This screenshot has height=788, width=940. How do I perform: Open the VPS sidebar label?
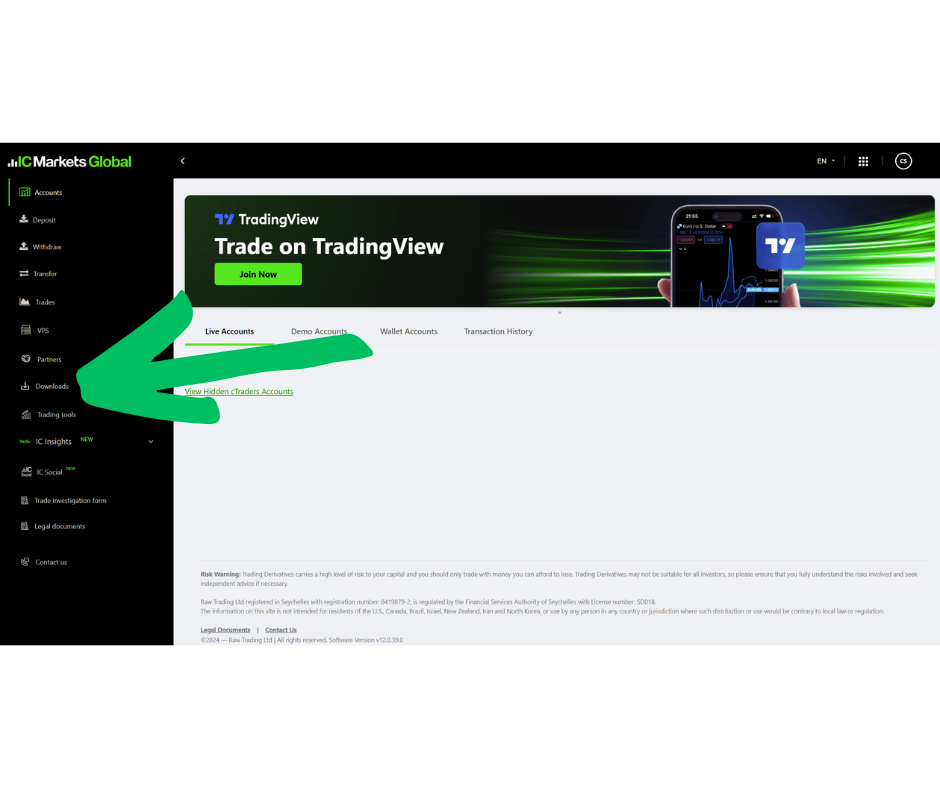43,330
